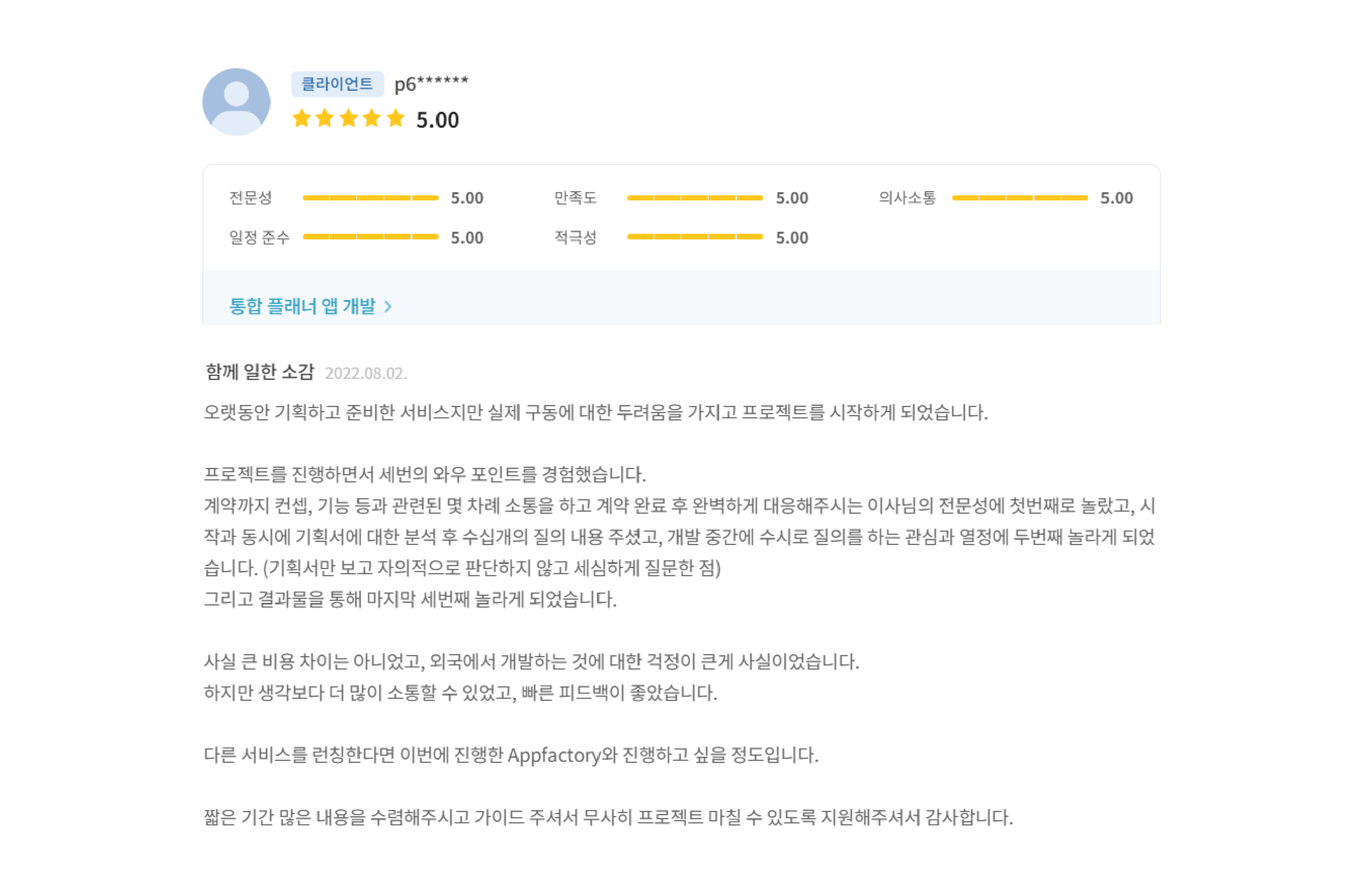Click the second yellow rating star
This screenshot has width=1372, height=891.
(x=325, y=119)
